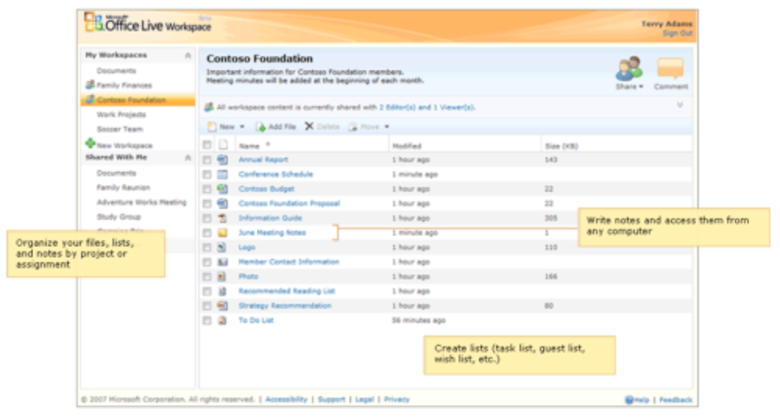Image resolution: width=780 pixels, height=418 pixels.
Task: Check the Contoso Budget row checkbox
Action: point(207,189)
